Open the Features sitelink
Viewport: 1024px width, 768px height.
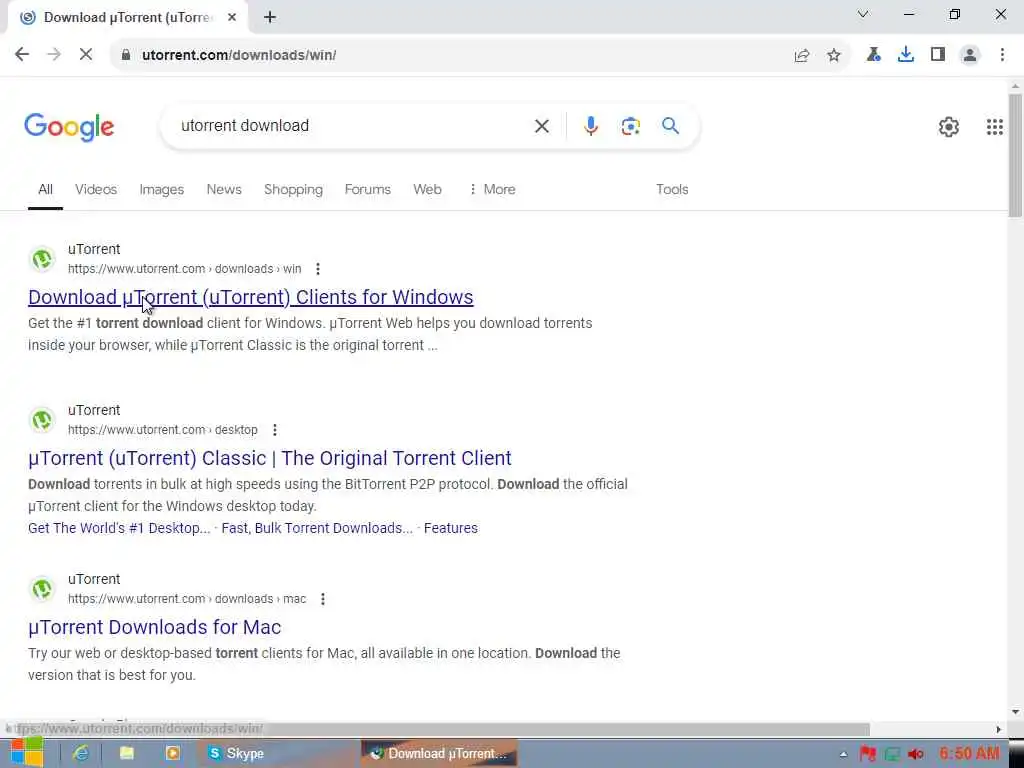tap(451, 528)
